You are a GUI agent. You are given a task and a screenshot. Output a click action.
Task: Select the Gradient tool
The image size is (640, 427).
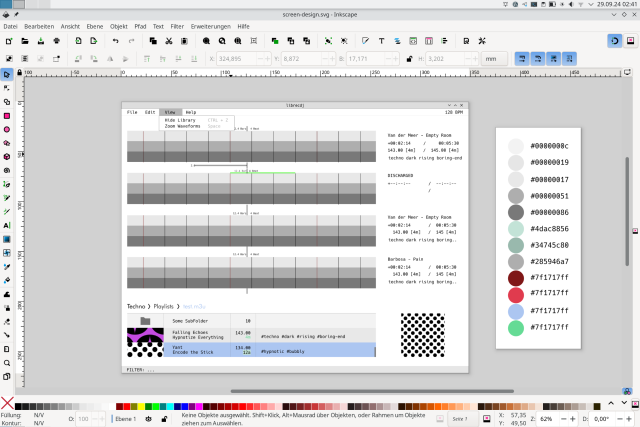pos(7,239)
